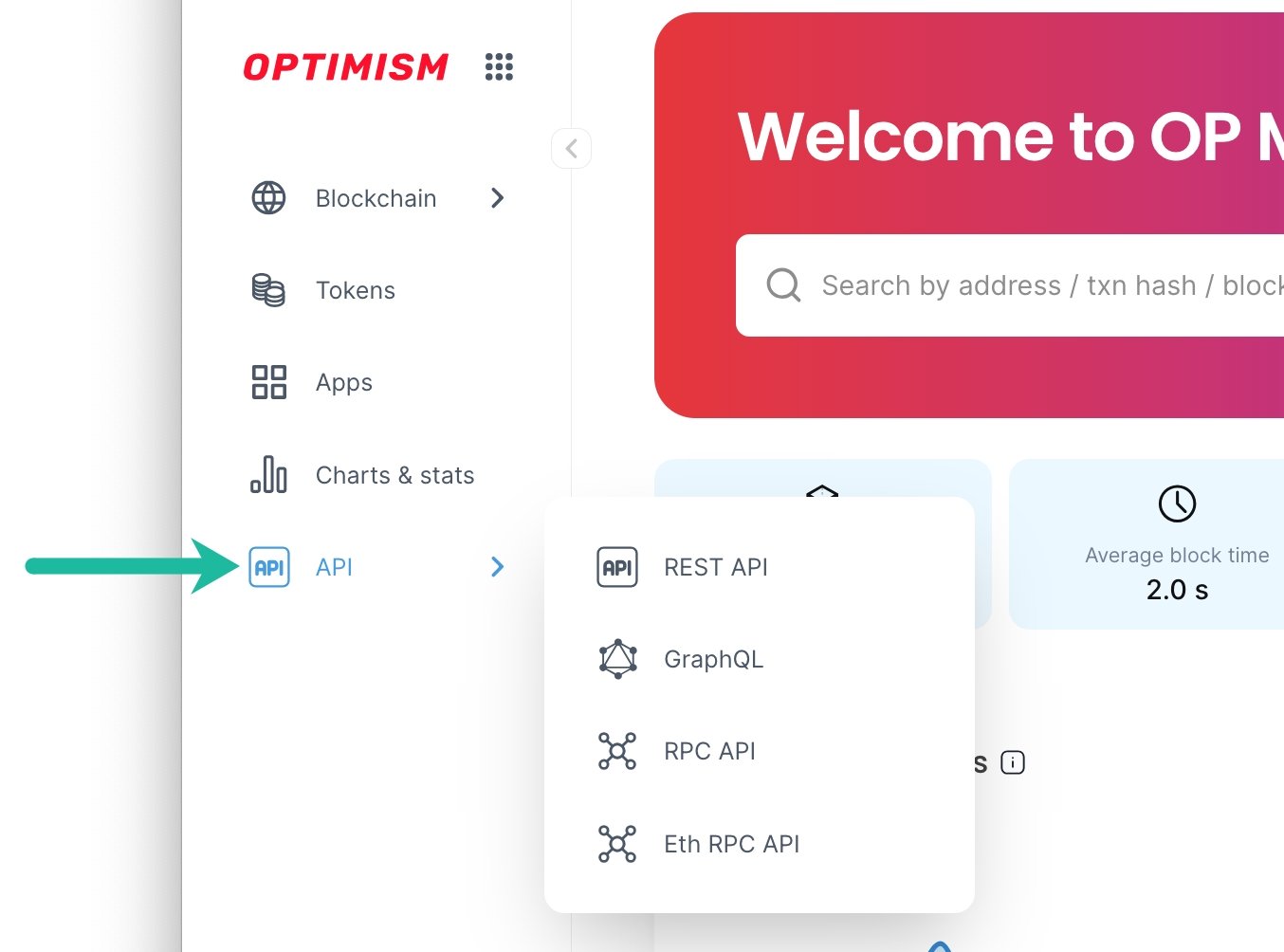Click the Eth RPC API node icon
Viewport: 1284px width, 952px height.
click(x=617, y=844)
